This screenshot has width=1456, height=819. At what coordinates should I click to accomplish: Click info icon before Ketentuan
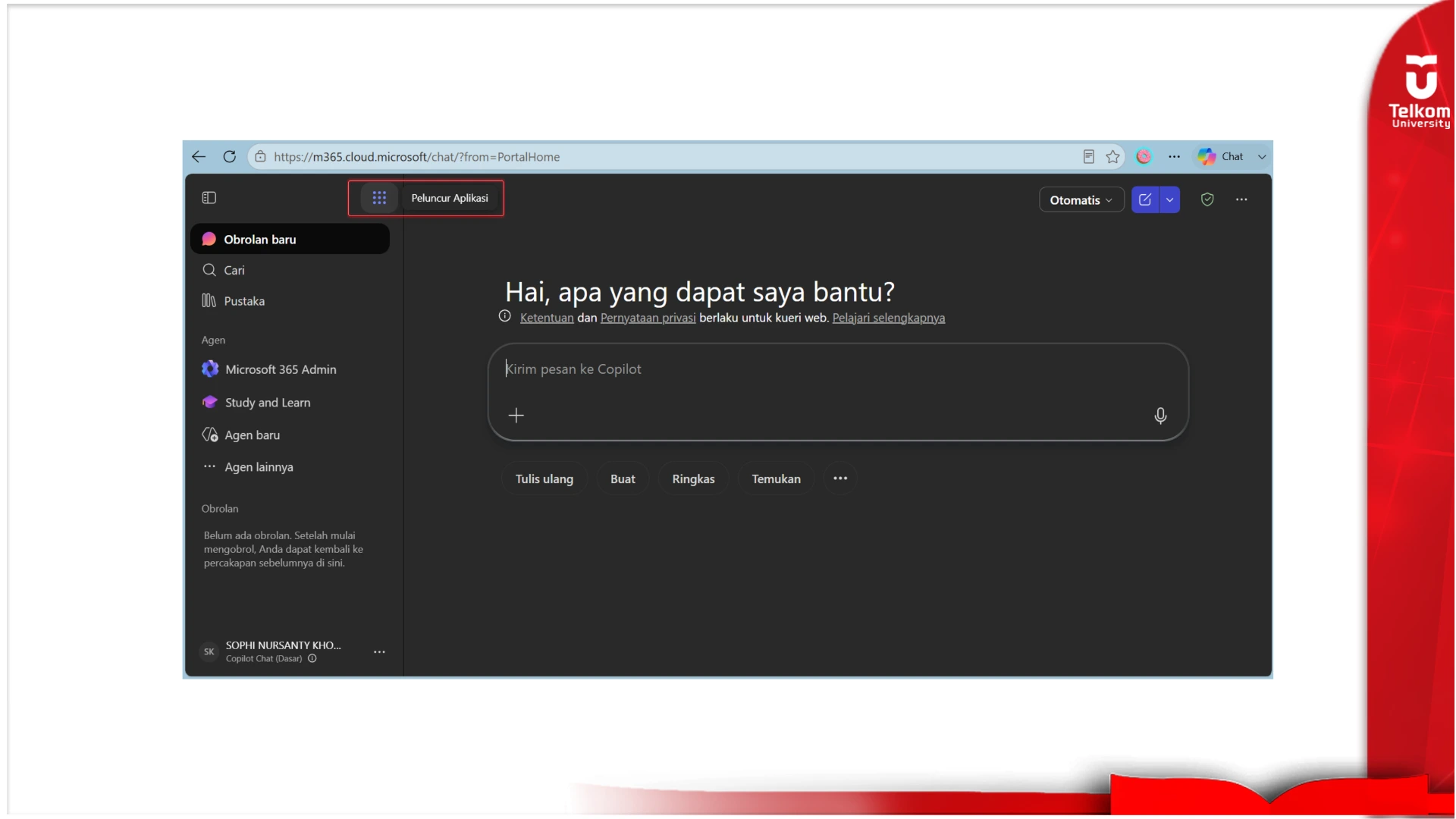[505, 316]
